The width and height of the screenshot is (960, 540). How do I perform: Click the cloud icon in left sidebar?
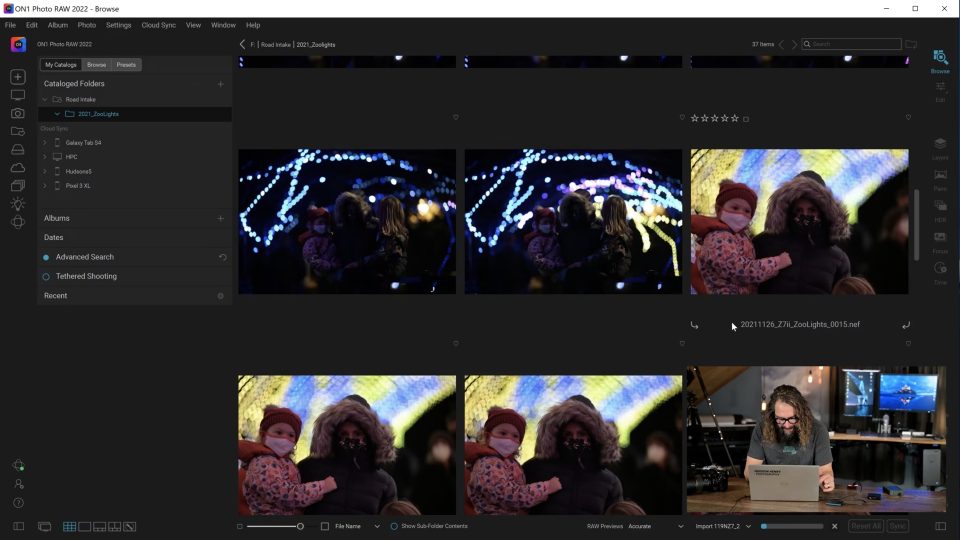pyautogui.click(x=18, y=168)
